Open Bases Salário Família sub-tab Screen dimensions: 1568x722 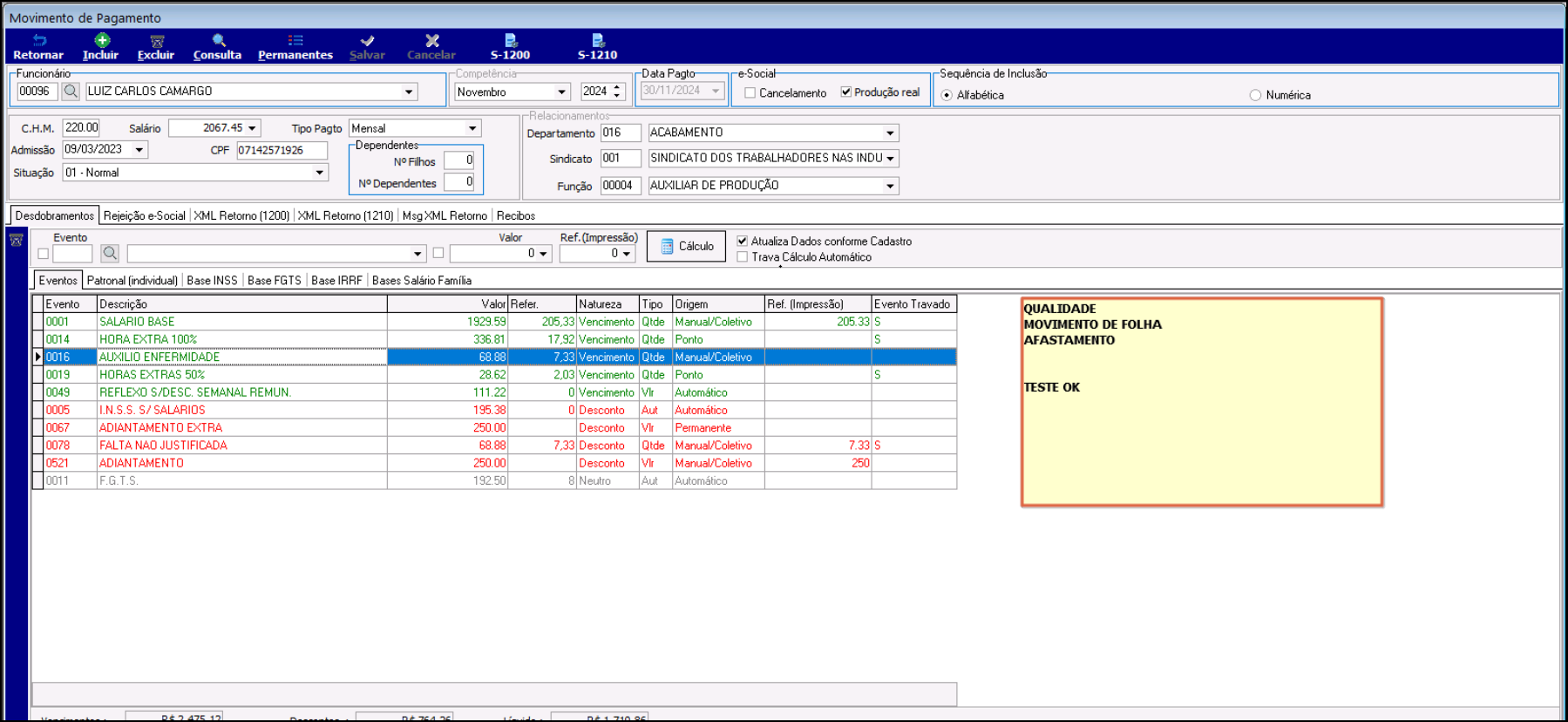(x=422, y=280)
